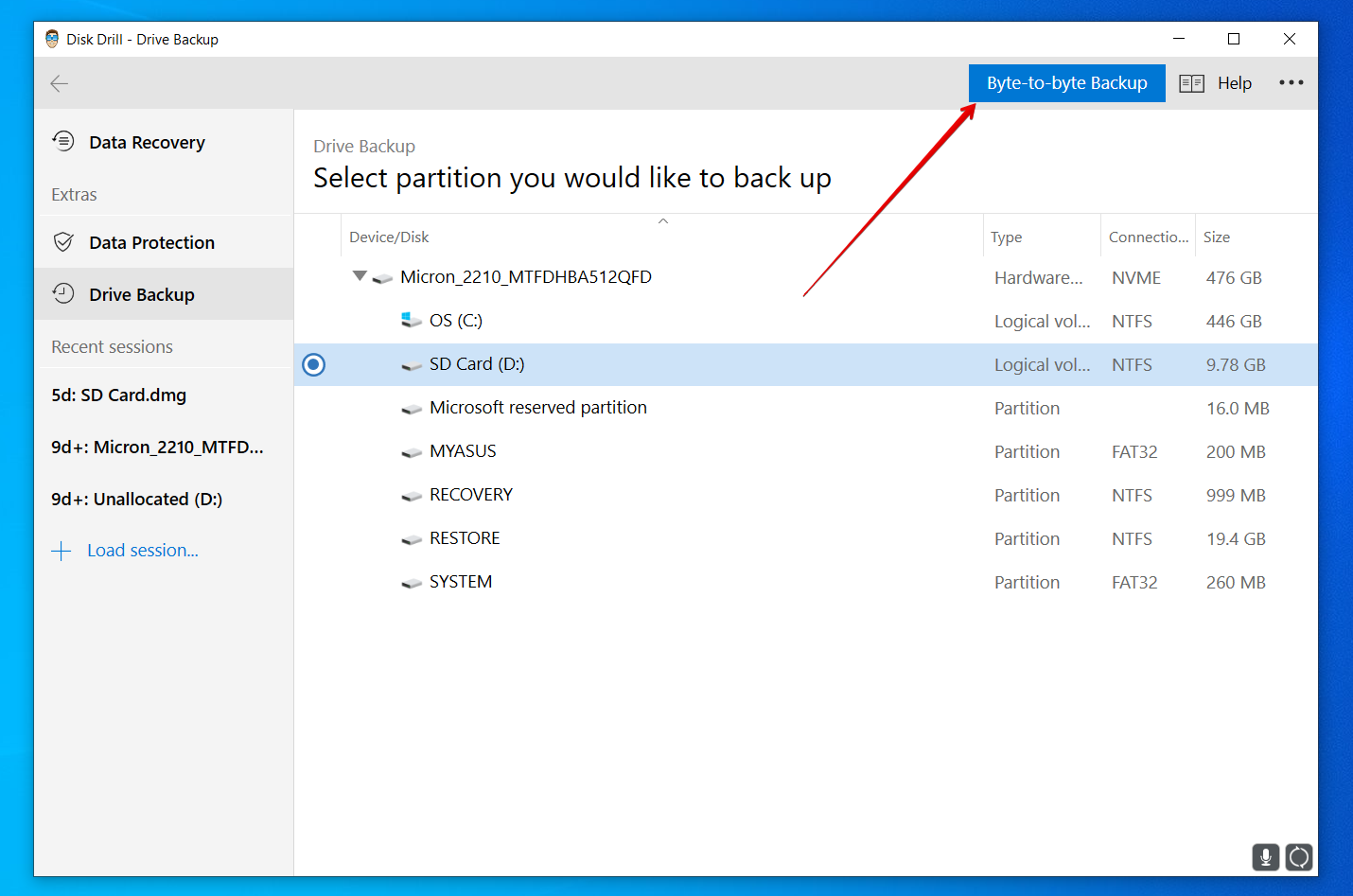Click NVME connection of Micron disk
This screenshot has width=1353, height=896.
point(1136,278)
